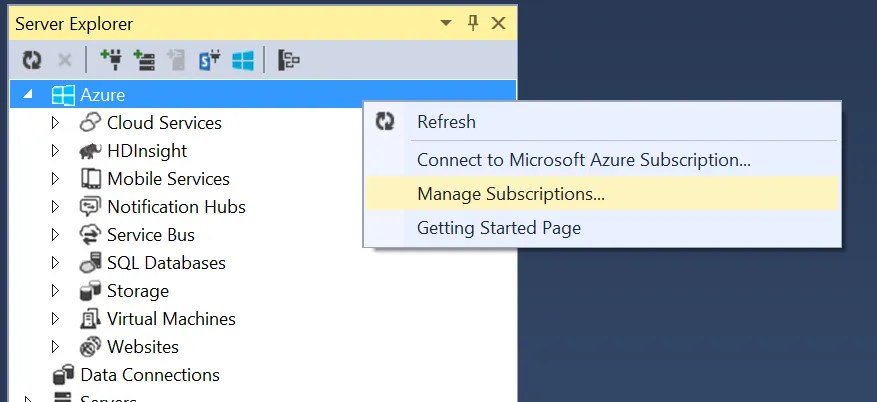Image resolution: width=877 pixels, height=402 pixels.
Task: Expand the Virtual Machines node
Action: pos(55,318)
